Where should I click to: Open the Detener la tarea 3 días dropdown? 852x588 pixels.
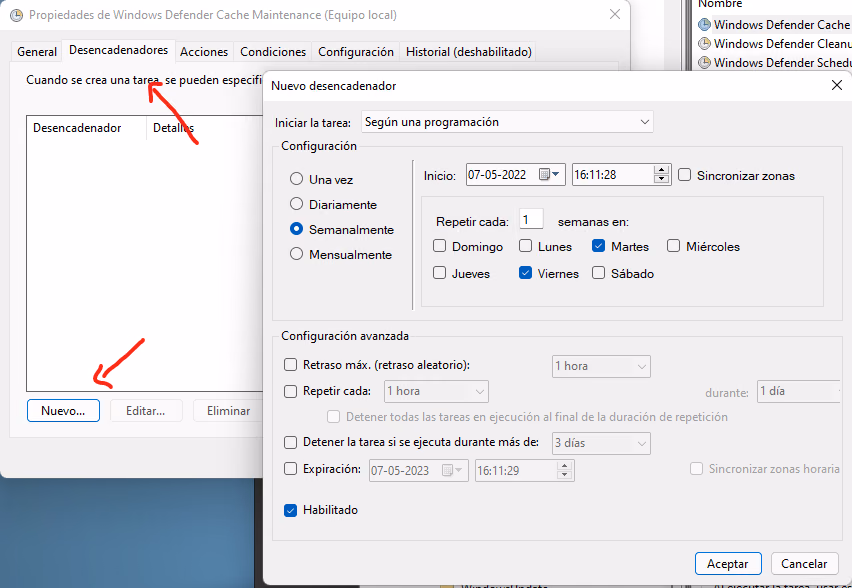pos(601,443)
